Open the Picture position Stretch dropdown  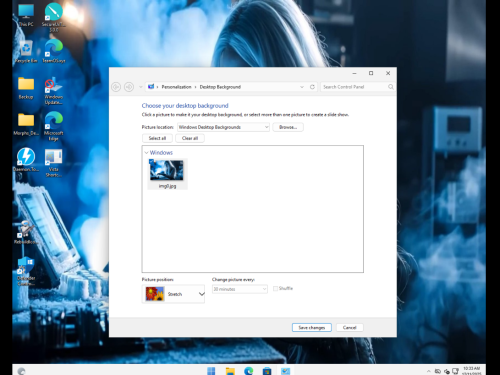point(173,294)
